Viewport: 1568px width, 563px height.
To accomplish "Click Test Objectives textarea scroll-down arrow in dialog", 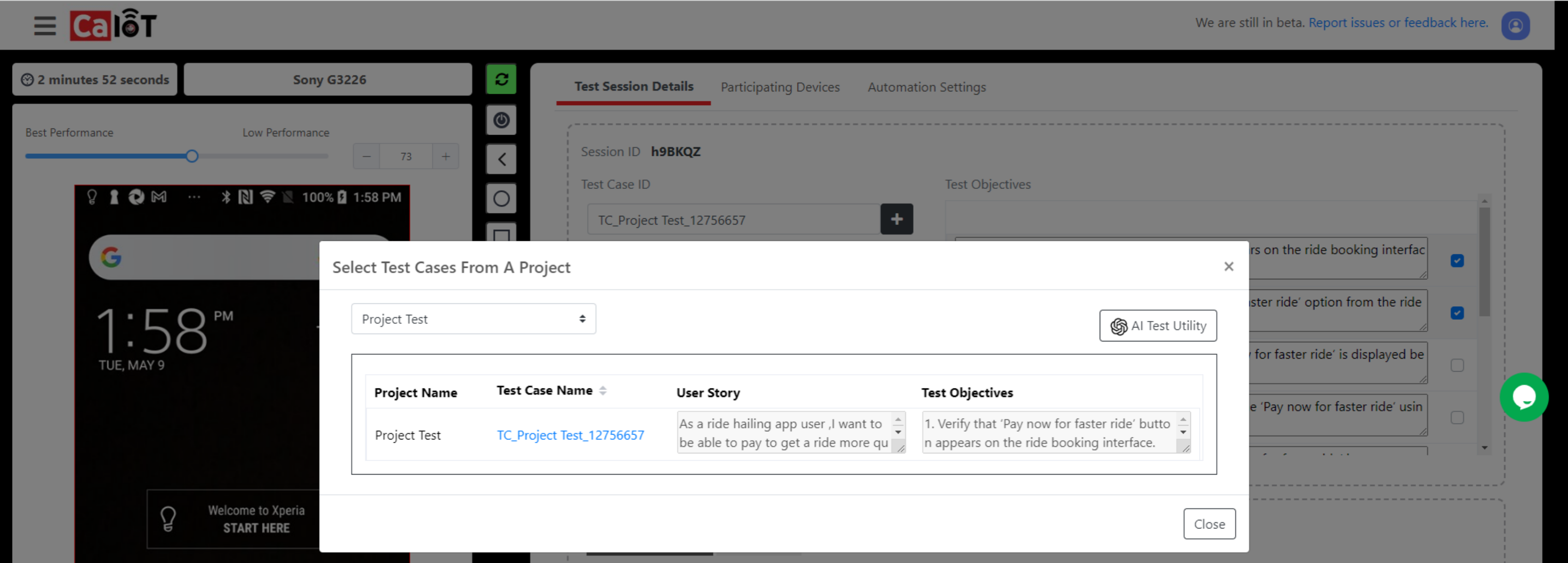I will pos(1183,432).
